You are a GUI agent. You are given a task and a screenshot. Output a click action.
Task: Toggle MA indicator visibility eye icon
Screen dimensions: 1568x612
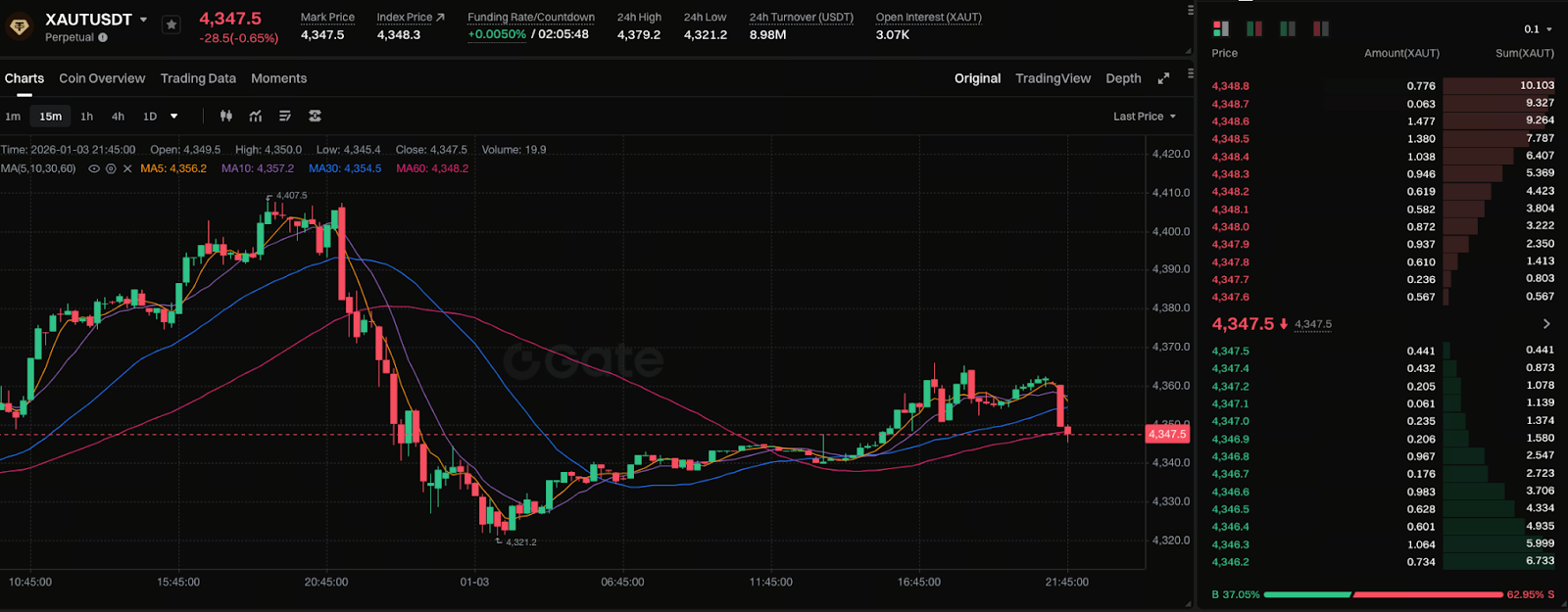tap(94, 168)
